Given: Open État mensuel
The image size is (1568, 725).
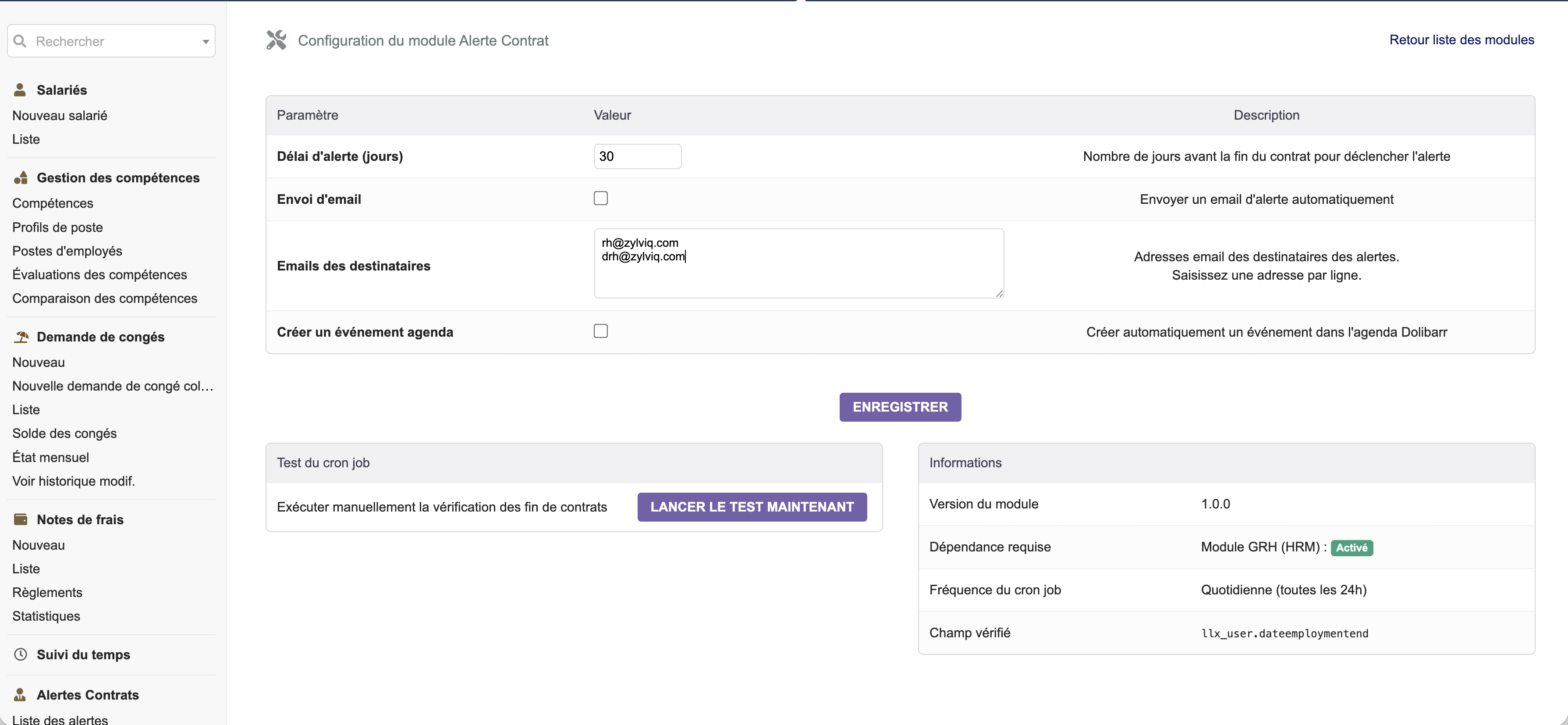Looking at the screenshot, I should (x=50, y=457).
